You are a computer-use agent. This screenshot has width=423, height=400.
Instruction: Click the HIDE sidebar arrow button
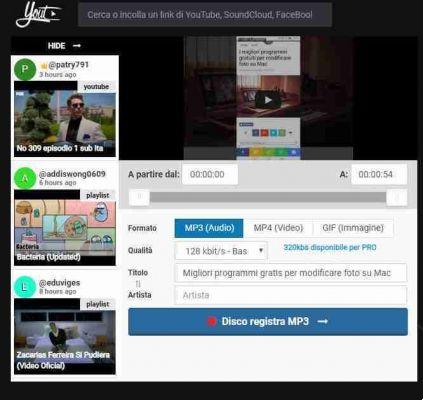coord(64,46)
